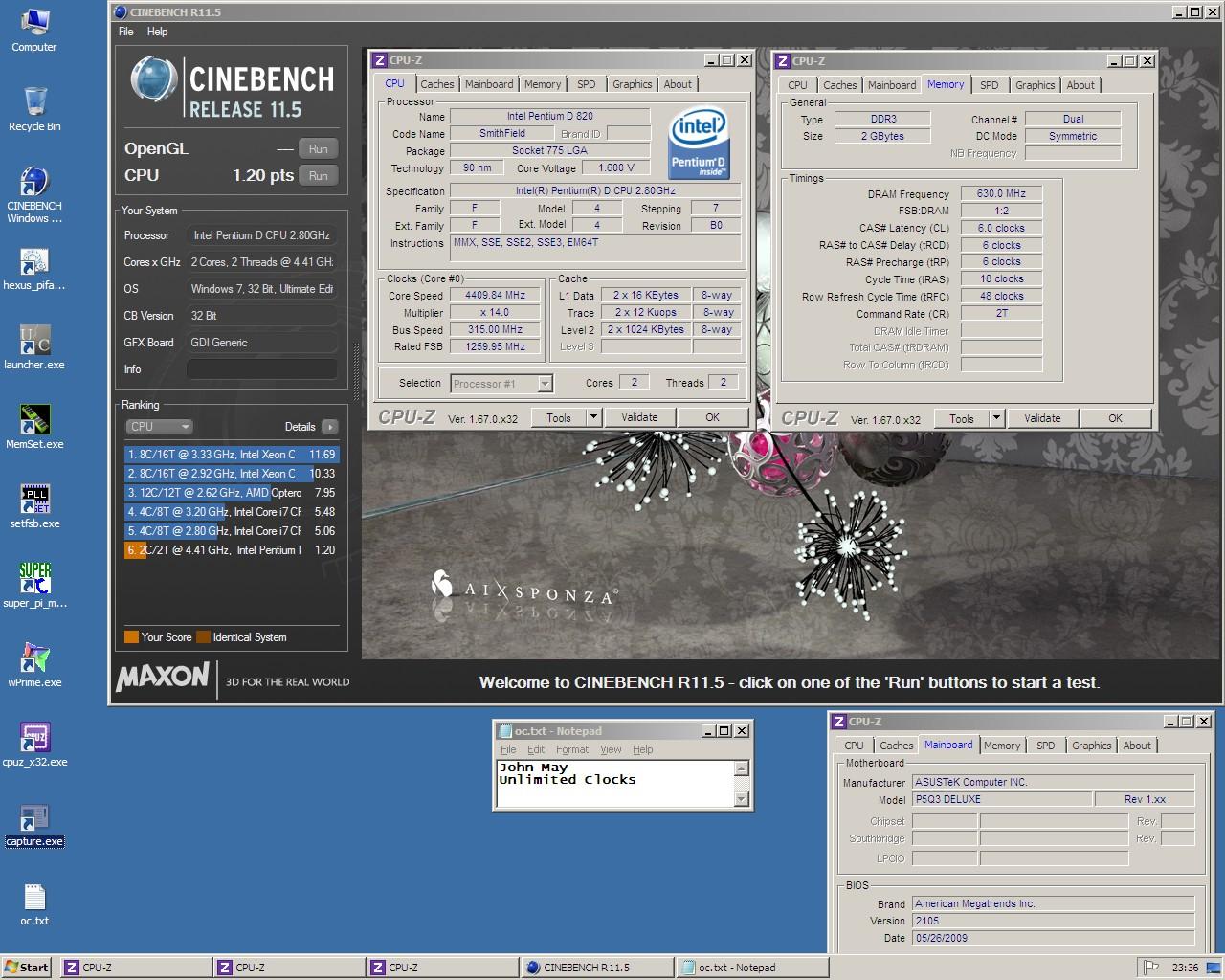
Task: Click Validate in the CPU tab window
Action: [639, 417]
